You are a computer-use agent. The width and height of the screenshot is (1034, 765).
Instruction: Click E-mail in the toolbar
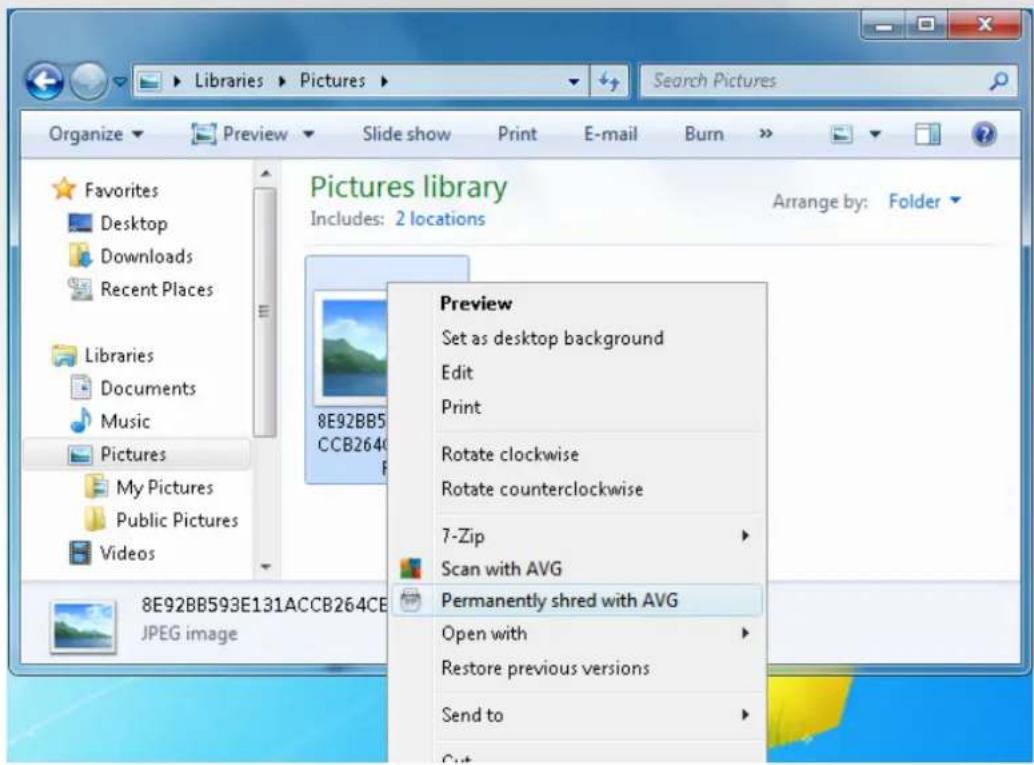(x=610, y=135)
